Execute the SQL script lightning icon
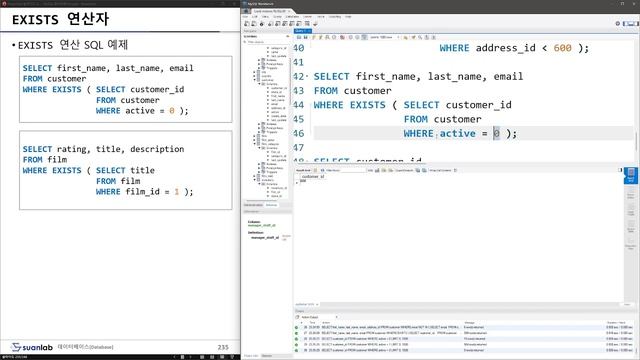640x360 pixels. point(313,37)
